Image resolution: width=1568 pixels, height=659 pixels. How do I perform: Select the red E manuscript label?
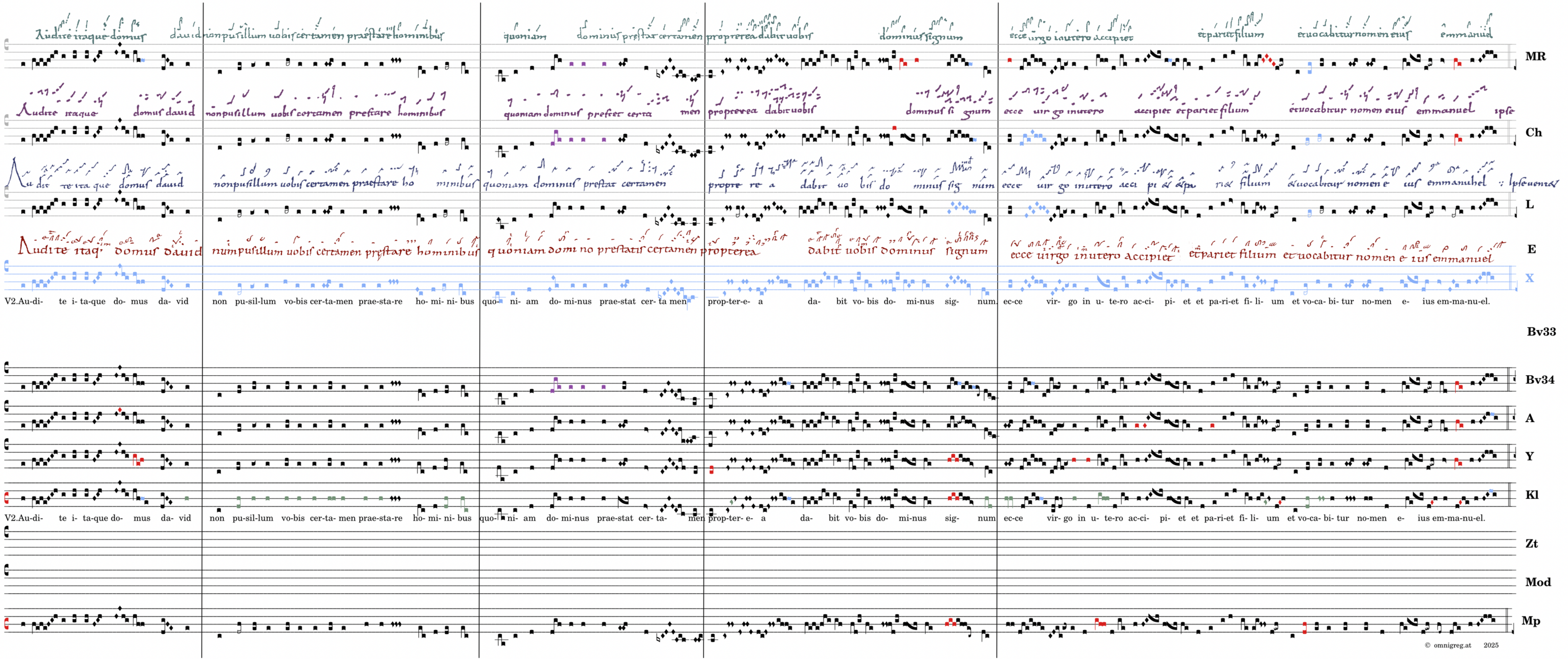pyautogui.click(x=1531, y=249)
